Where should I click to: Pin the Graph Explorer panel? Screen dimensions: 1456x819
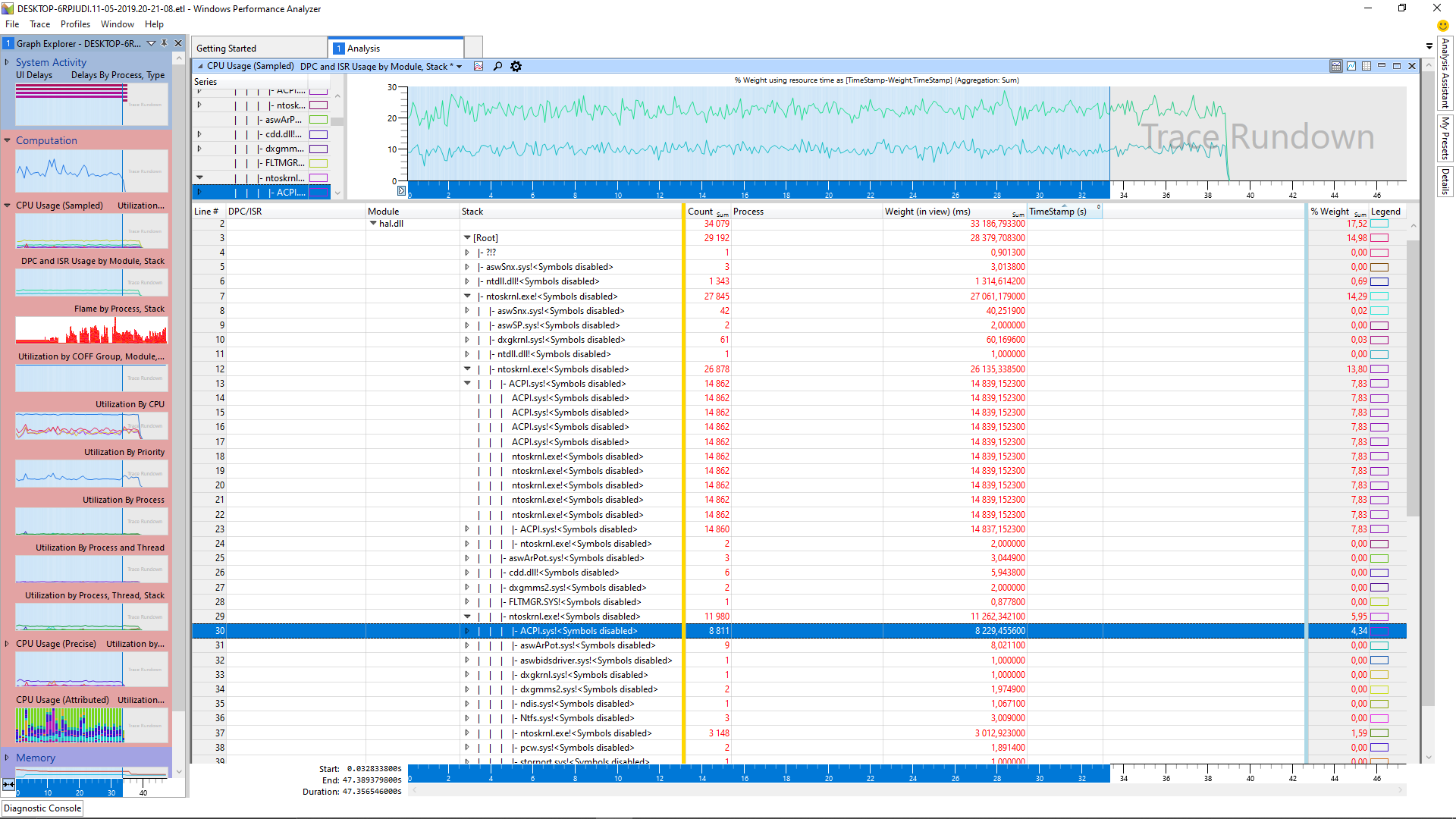click(x=164, y=43)
